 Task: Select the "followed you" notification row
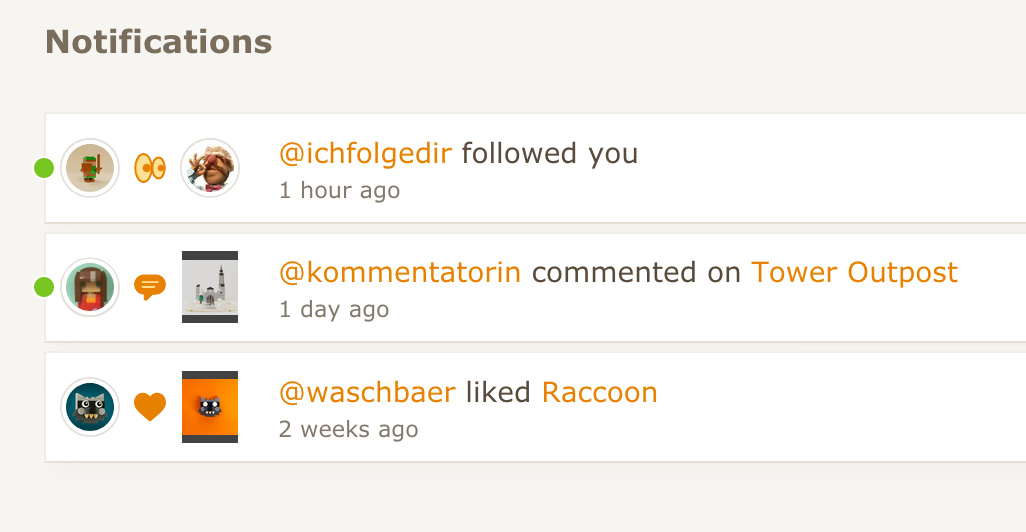point(535,168)
